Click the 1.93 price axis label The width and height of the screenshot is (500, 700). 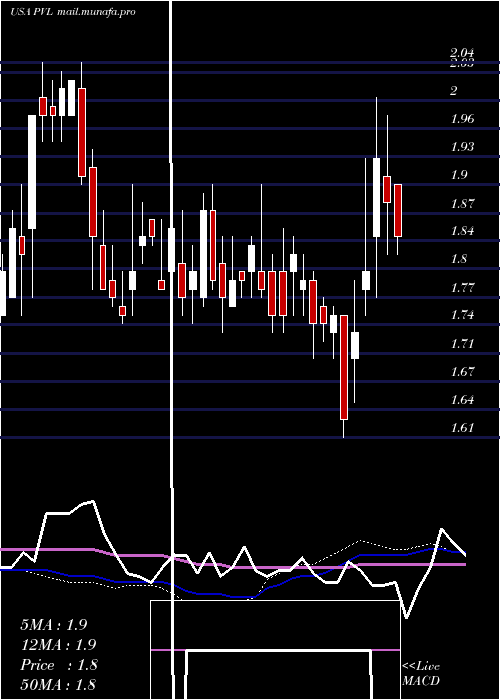click(462, 146)
